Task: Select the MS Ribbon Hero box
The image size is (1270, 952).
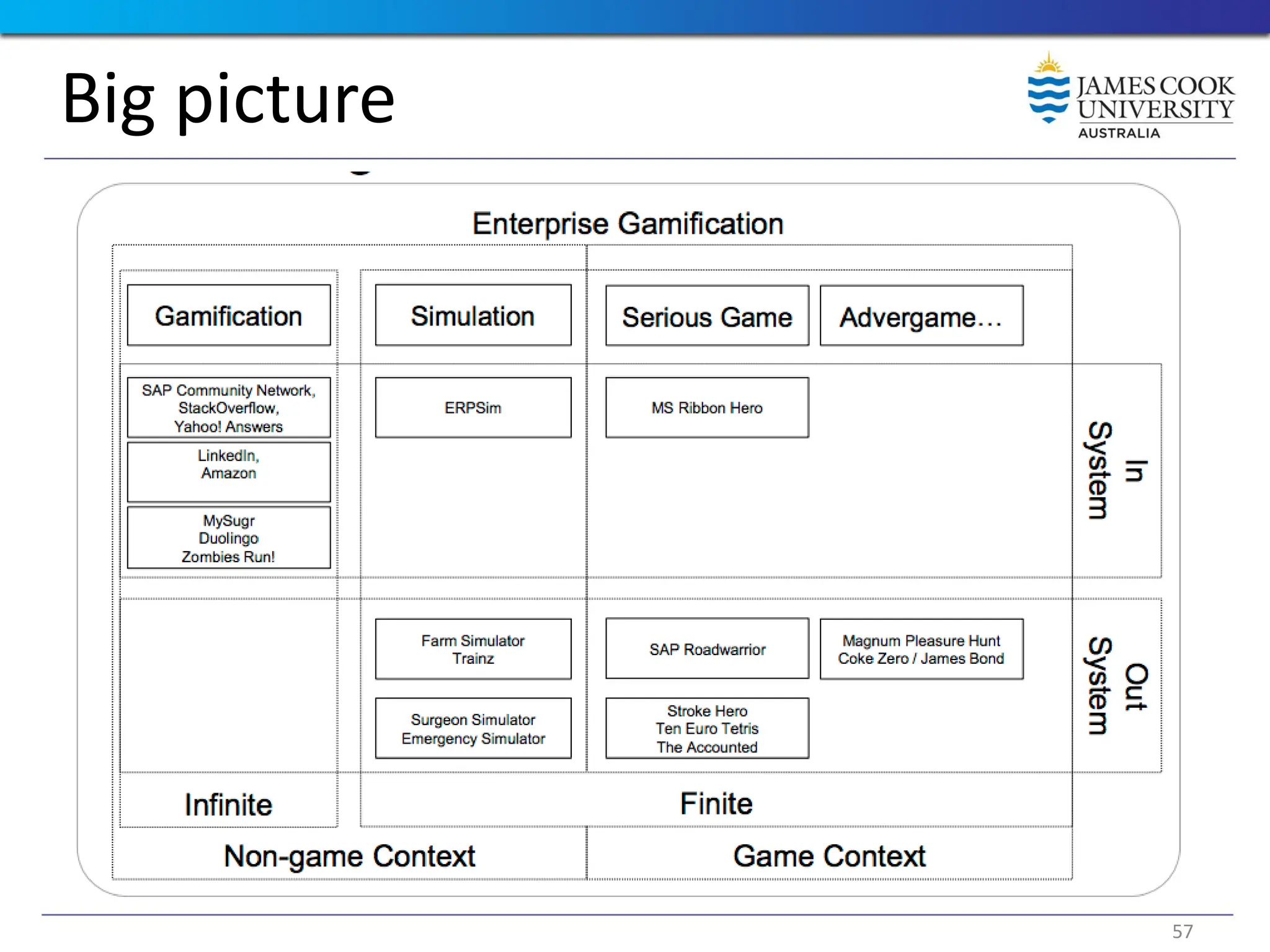Action: tap(707, 408)
